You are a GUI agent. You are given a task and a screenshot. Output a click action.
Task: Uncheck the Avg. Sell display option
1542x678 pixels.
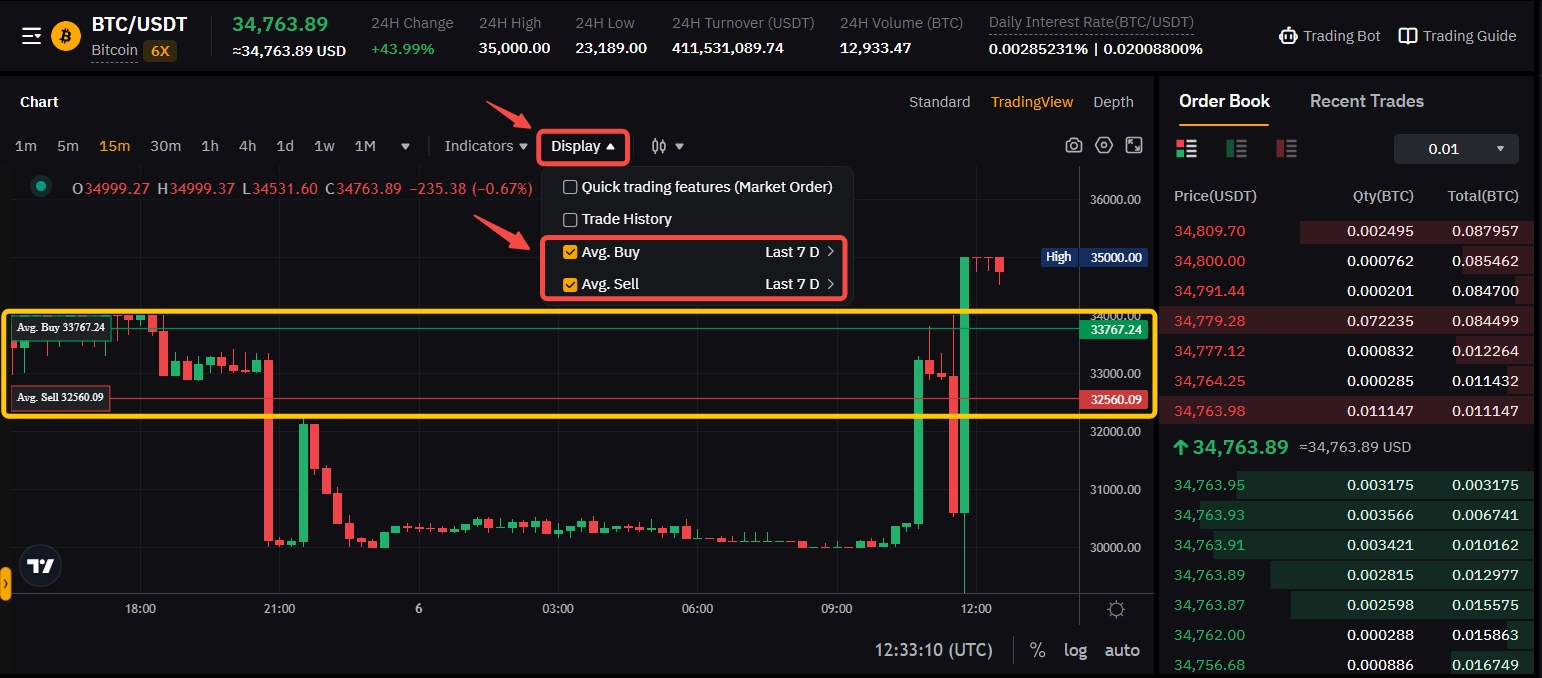click(570, 283)
